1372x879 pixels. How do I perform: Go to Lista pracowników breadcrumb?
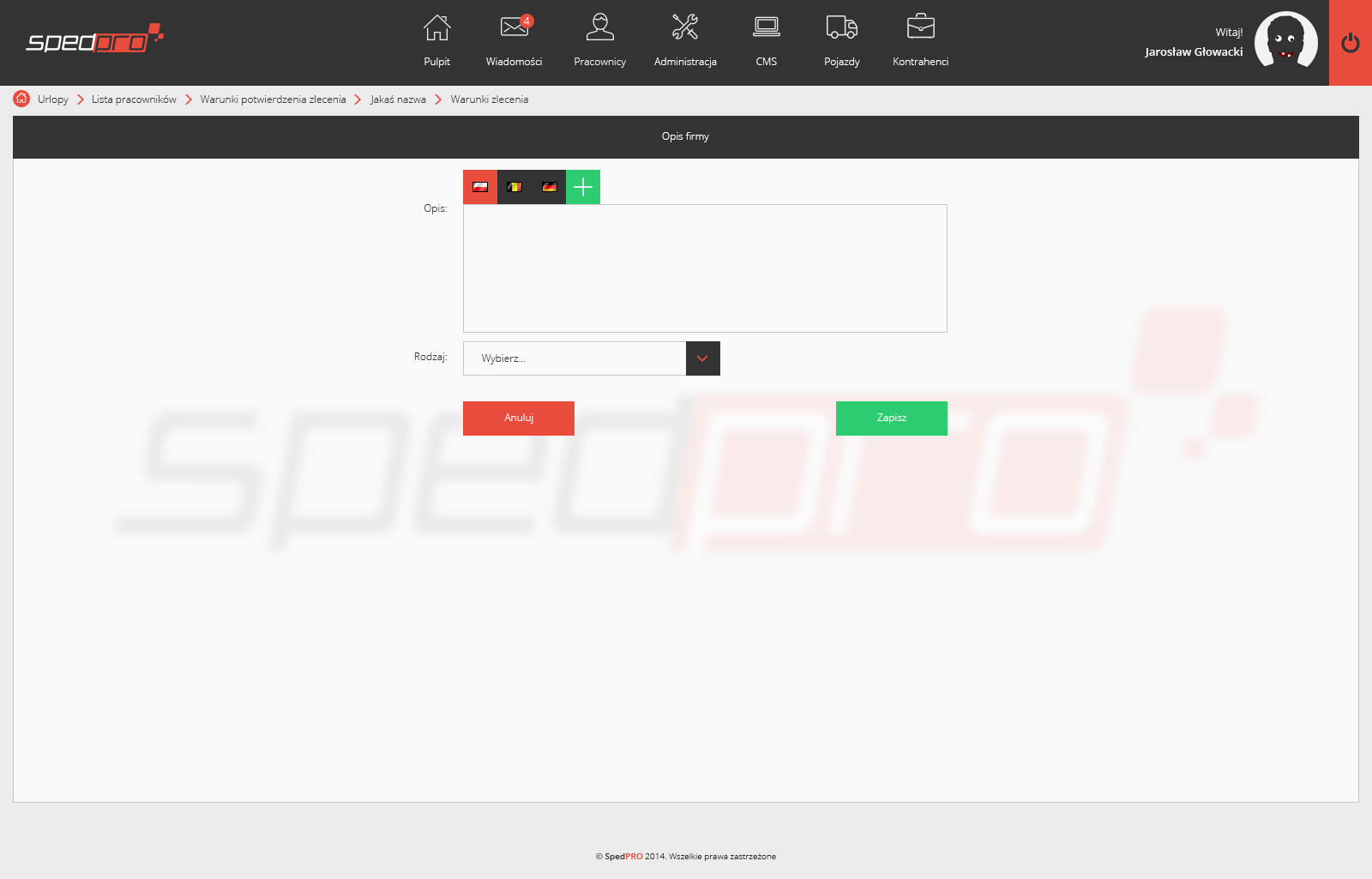(x=134, y=99)
